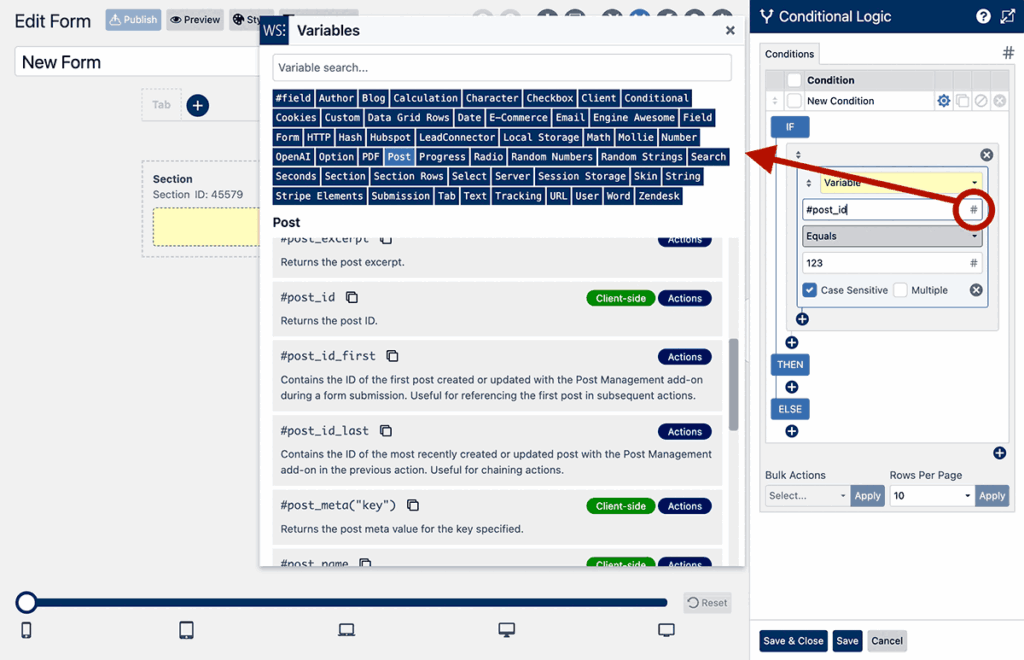Open the Variable type dropdown
This screenshot has width=1024, height=660.
coord(901,182)
